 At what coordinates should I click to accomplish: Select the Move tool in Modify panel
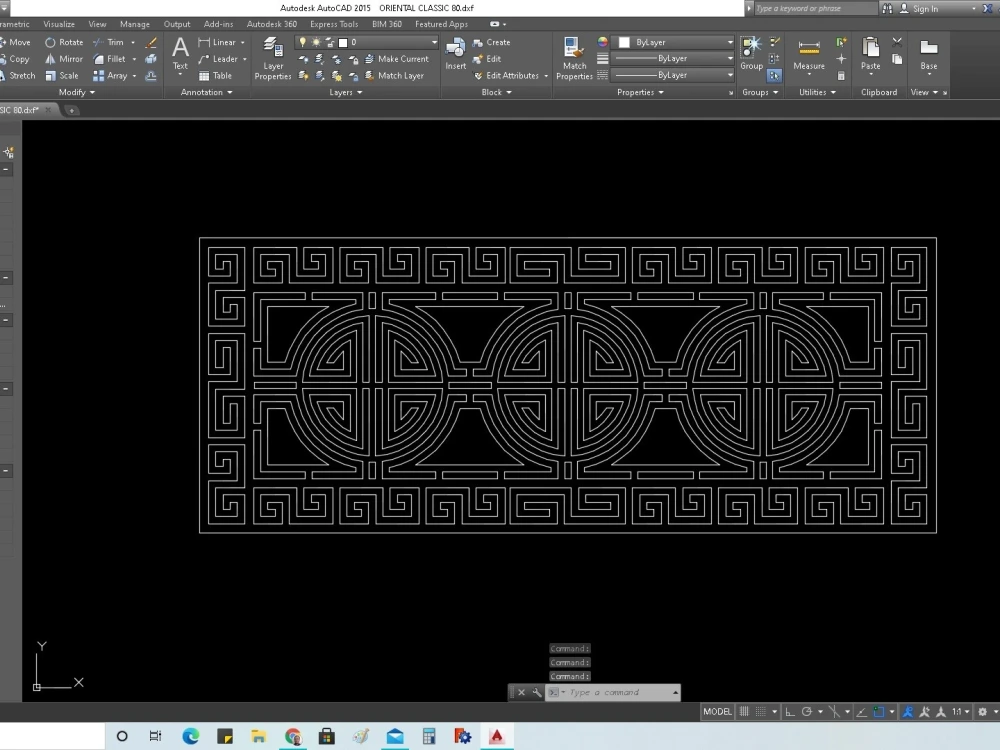click(x=17, y=41)
